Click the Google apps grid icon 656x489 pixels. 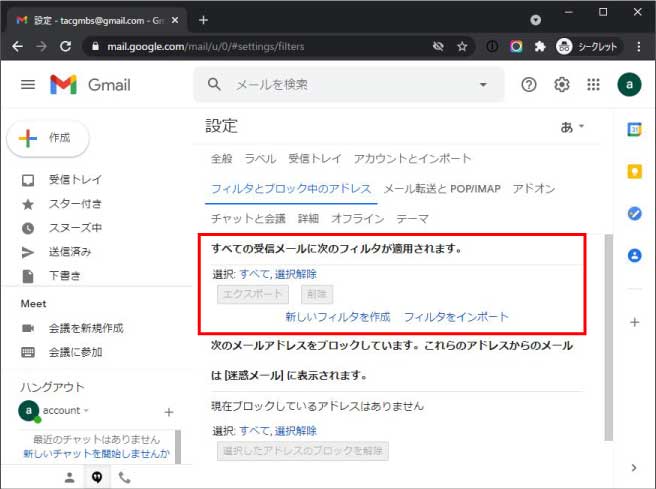click(593, 85)
